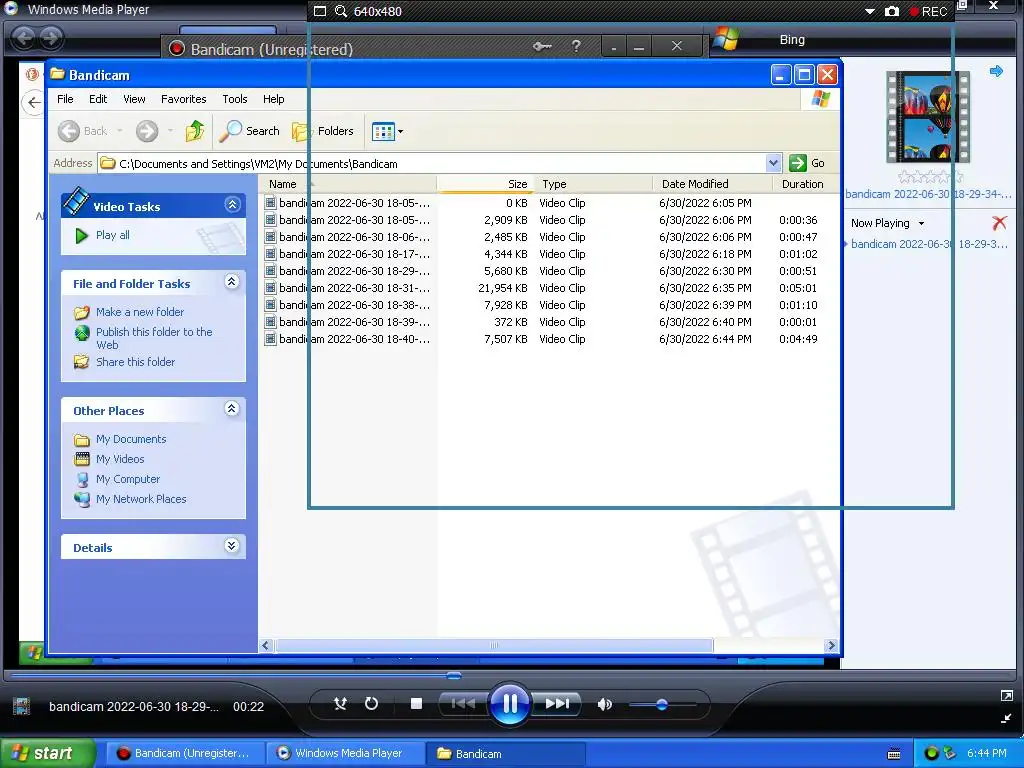Click the Explorer horizontal scrollbar
Screen dimensions: 1024x768
494,645
